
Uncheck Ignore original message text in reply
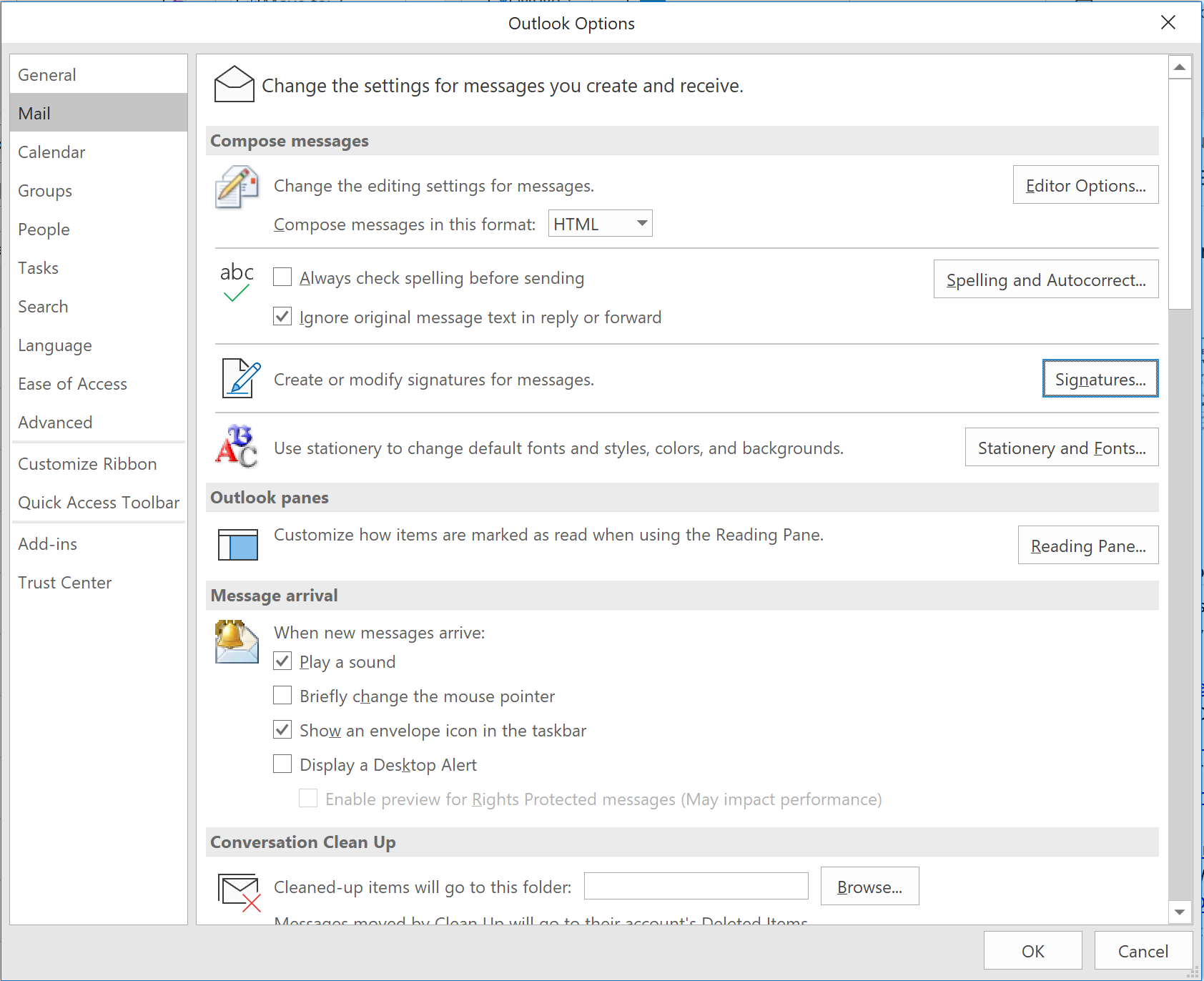click(282, 316)
